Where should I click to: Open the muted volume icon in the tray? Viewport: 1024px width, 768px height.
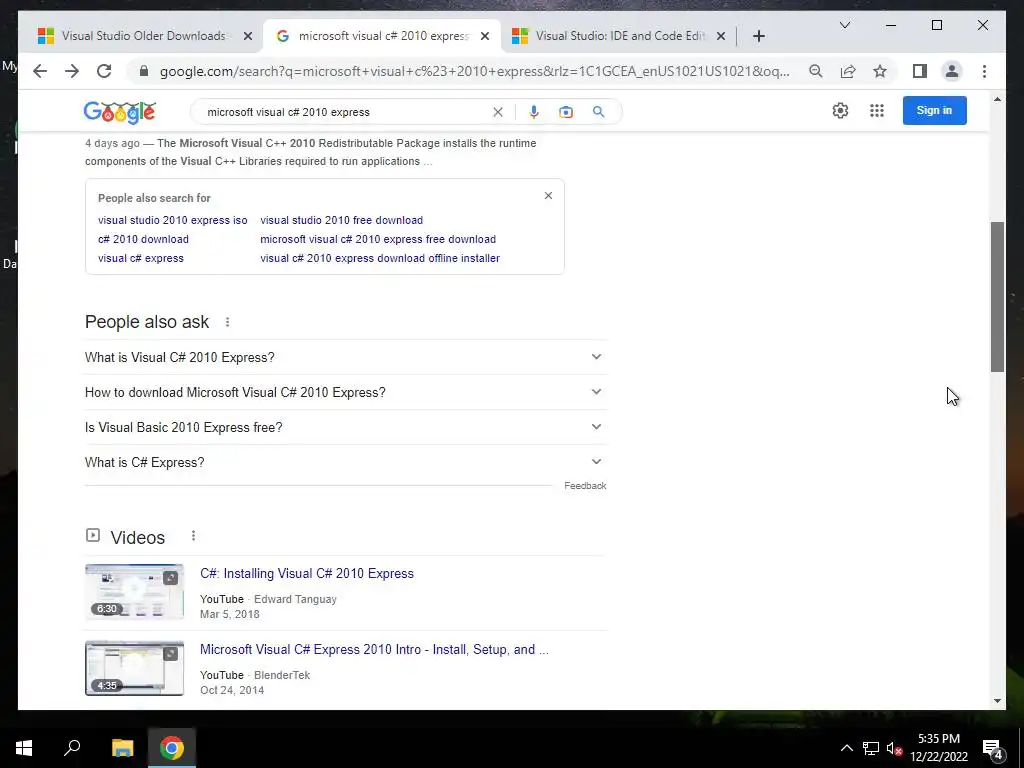pyautogui.click(x=894, y=748)
